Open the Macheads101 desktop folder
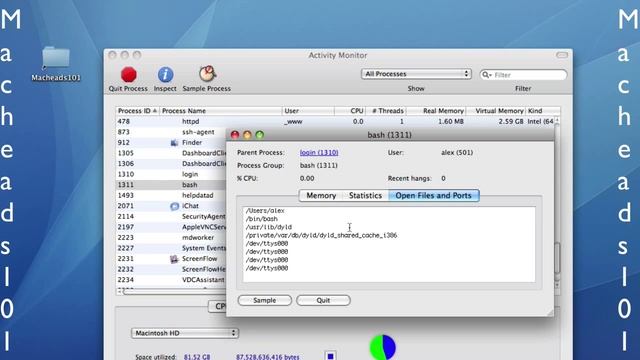Image resolution: width=640 pixels, height=360 pixels. (56, 58)
